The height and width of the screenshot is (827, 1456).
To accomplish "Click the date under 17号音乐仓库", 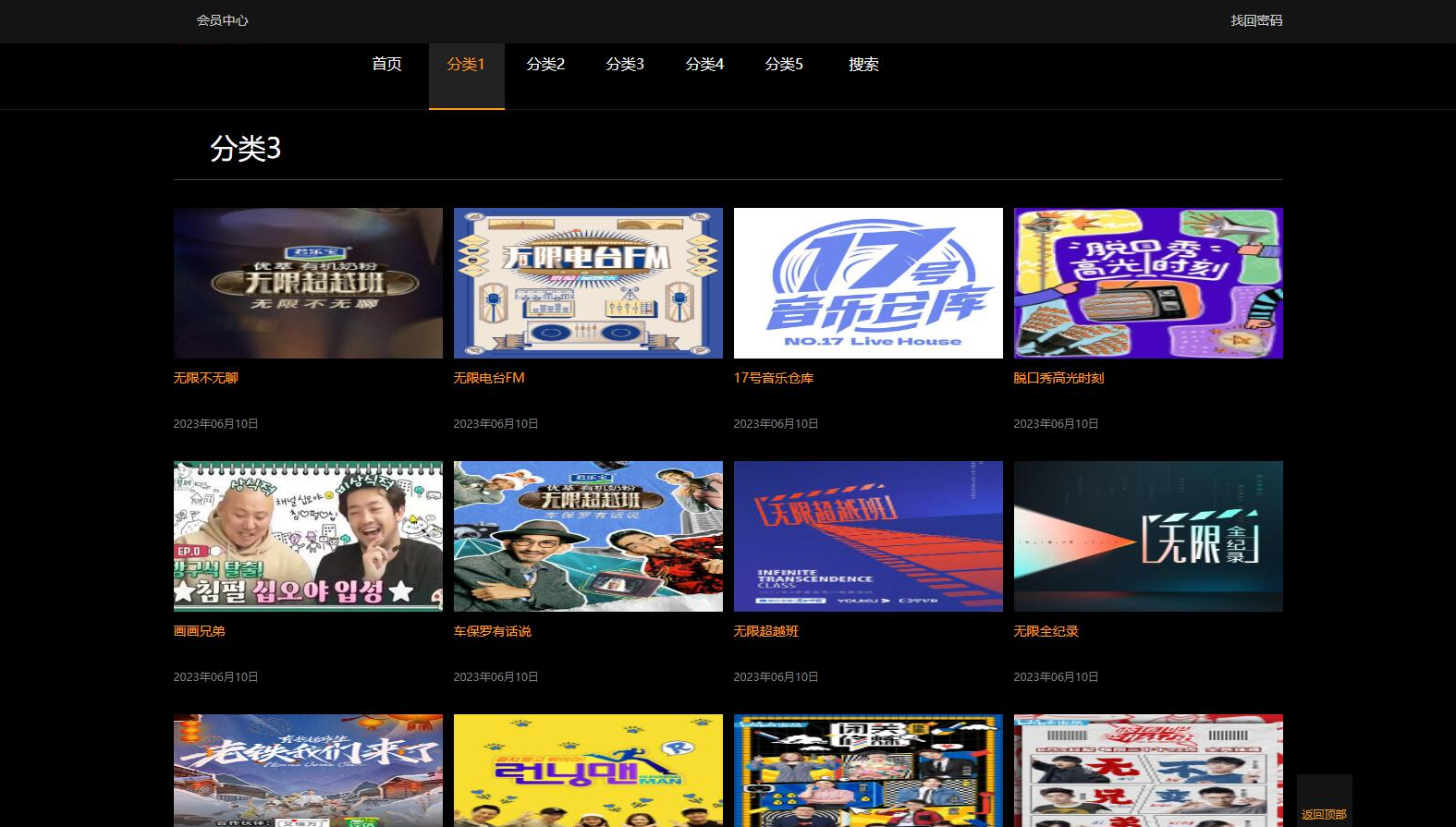I will pos(776,423).
